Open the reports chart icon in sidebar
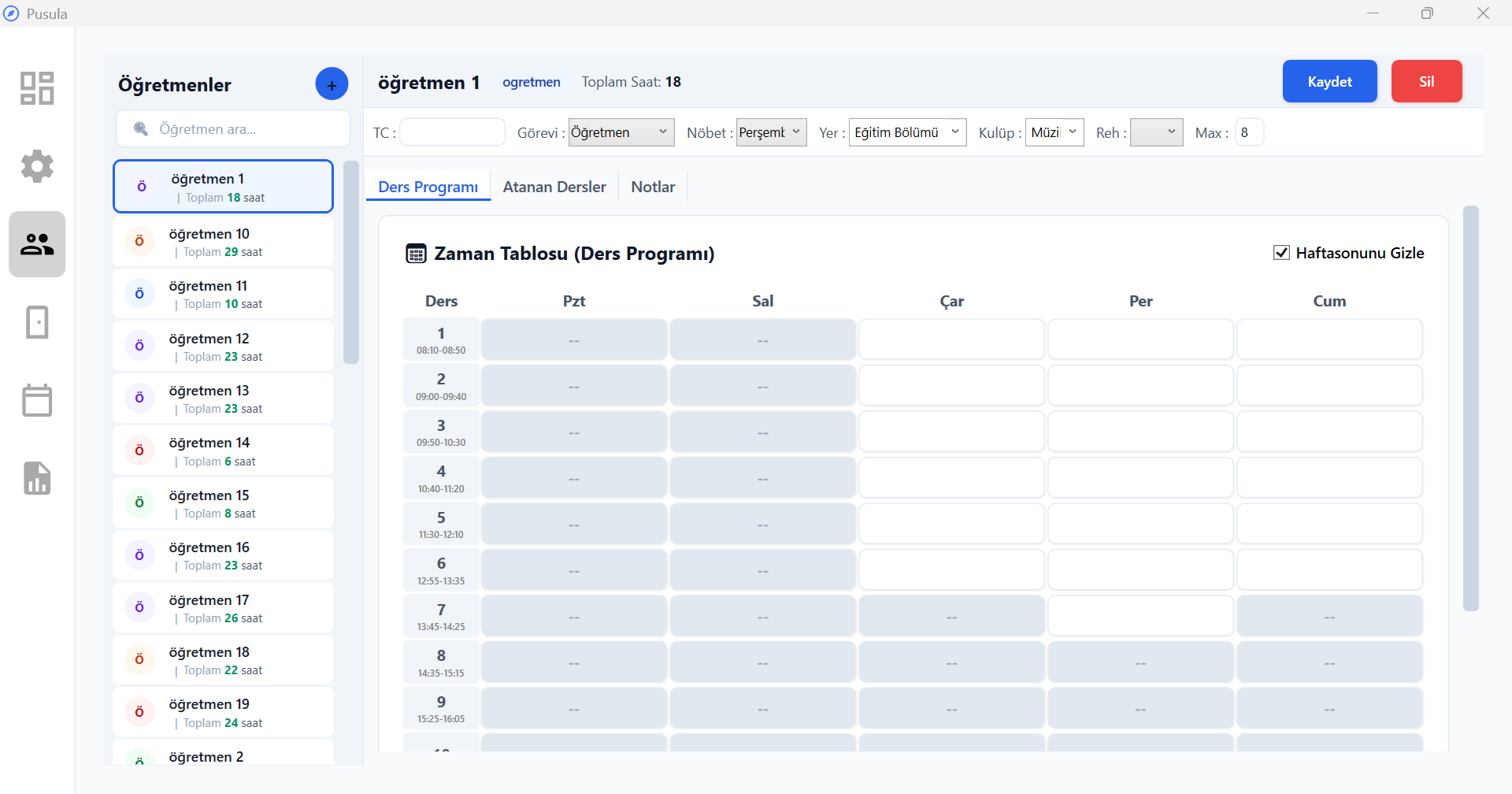The height and width of the screenshot is (794, 1512). click(x=37, y=478)
